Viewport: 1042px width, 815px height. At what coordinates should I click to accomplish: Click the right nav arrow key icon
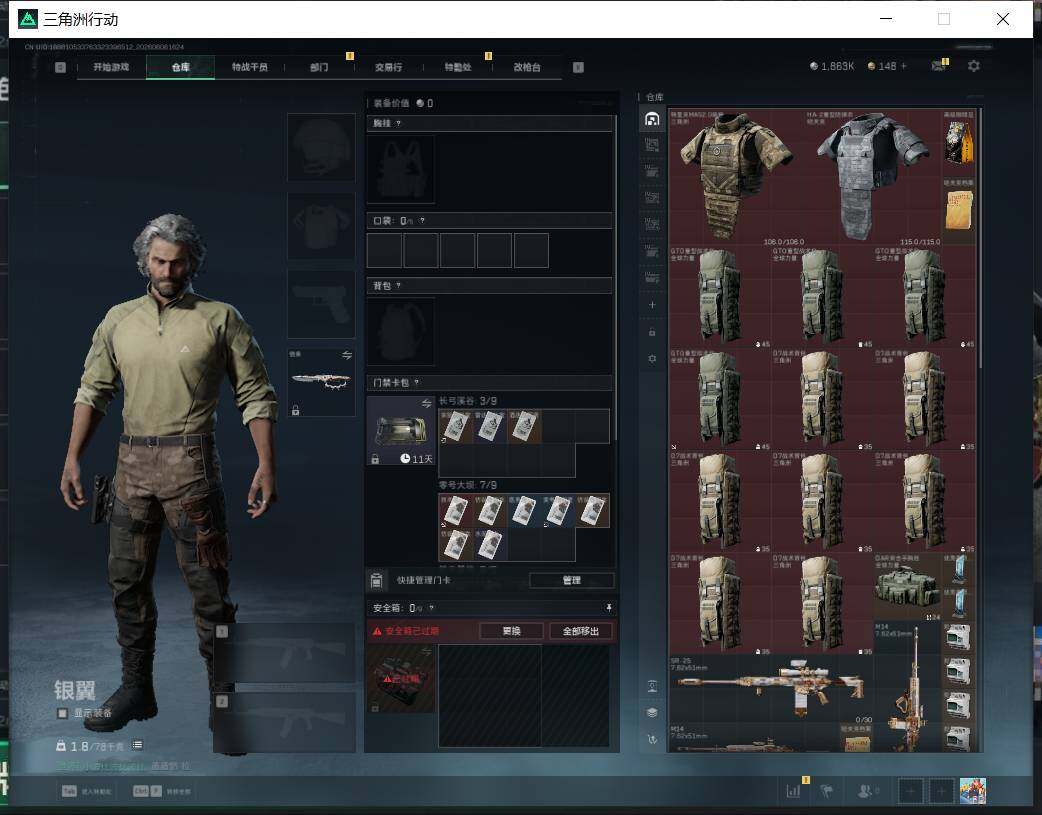click(578, 67)
